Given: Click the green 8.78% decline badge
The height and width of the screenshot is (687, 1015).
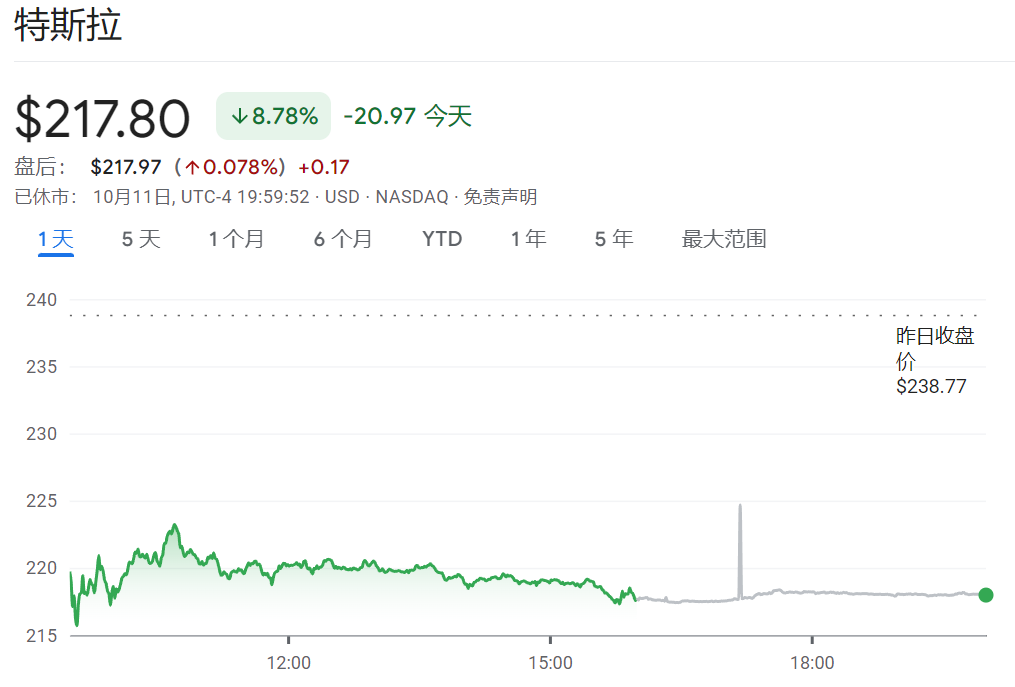Looking at the screenshot, I should [273, 116].
